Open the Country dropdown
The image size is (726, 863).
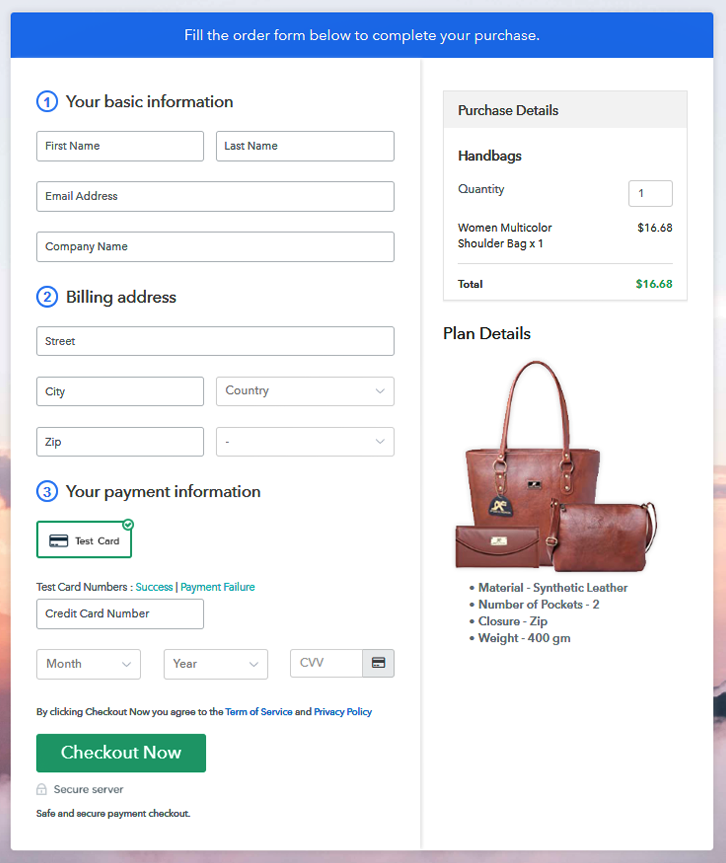point(305,391)
